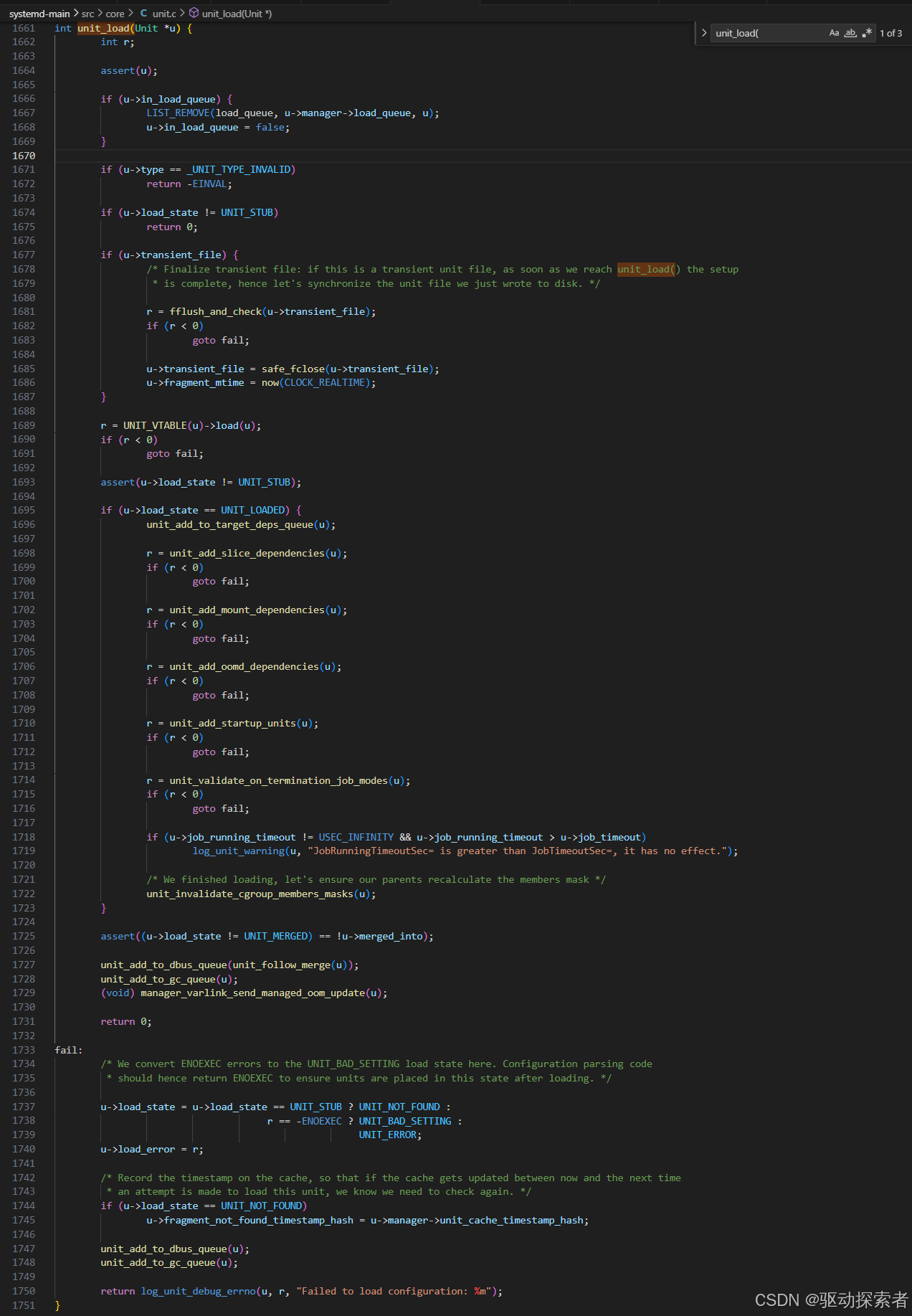The width and height of the screenshot is (912, 1316).
Task: Click the 'Failed to load configuration' string
Action: (x=394, y=1291)
